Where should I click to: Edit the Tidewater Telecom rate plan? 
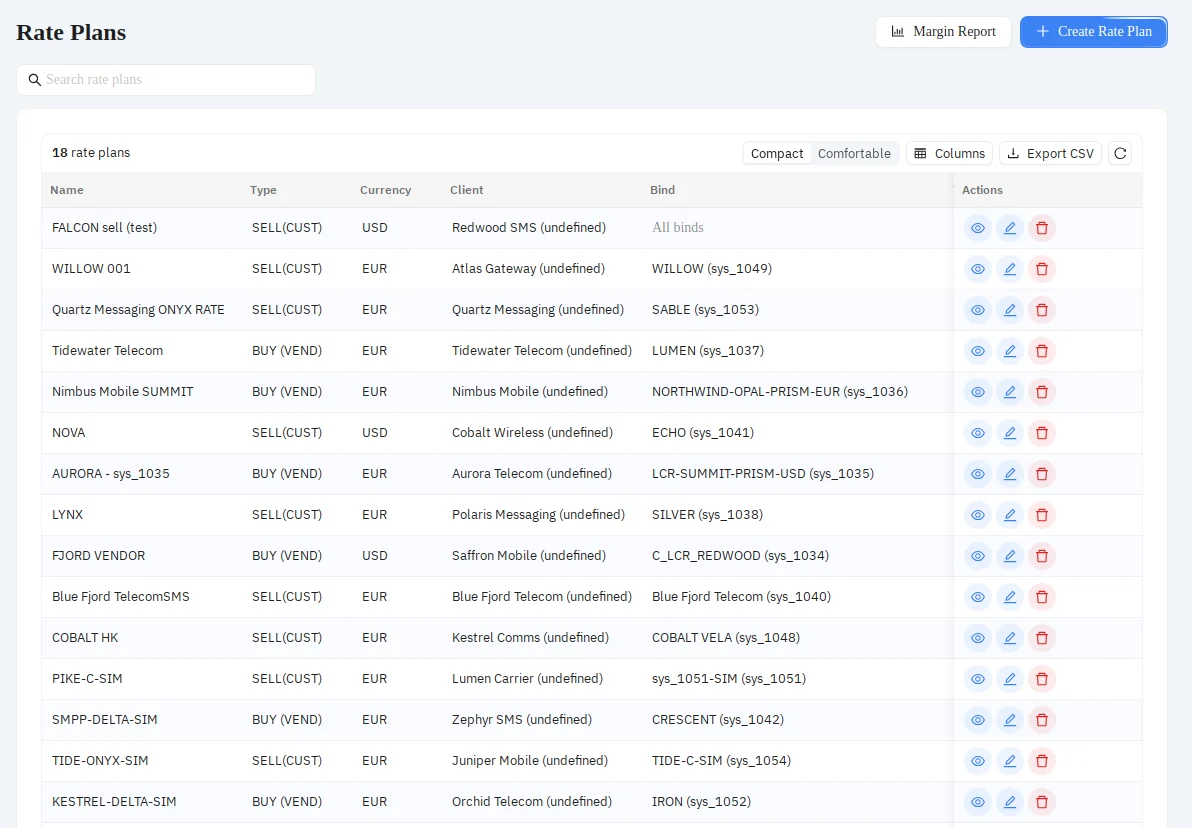coord(1010,351)
